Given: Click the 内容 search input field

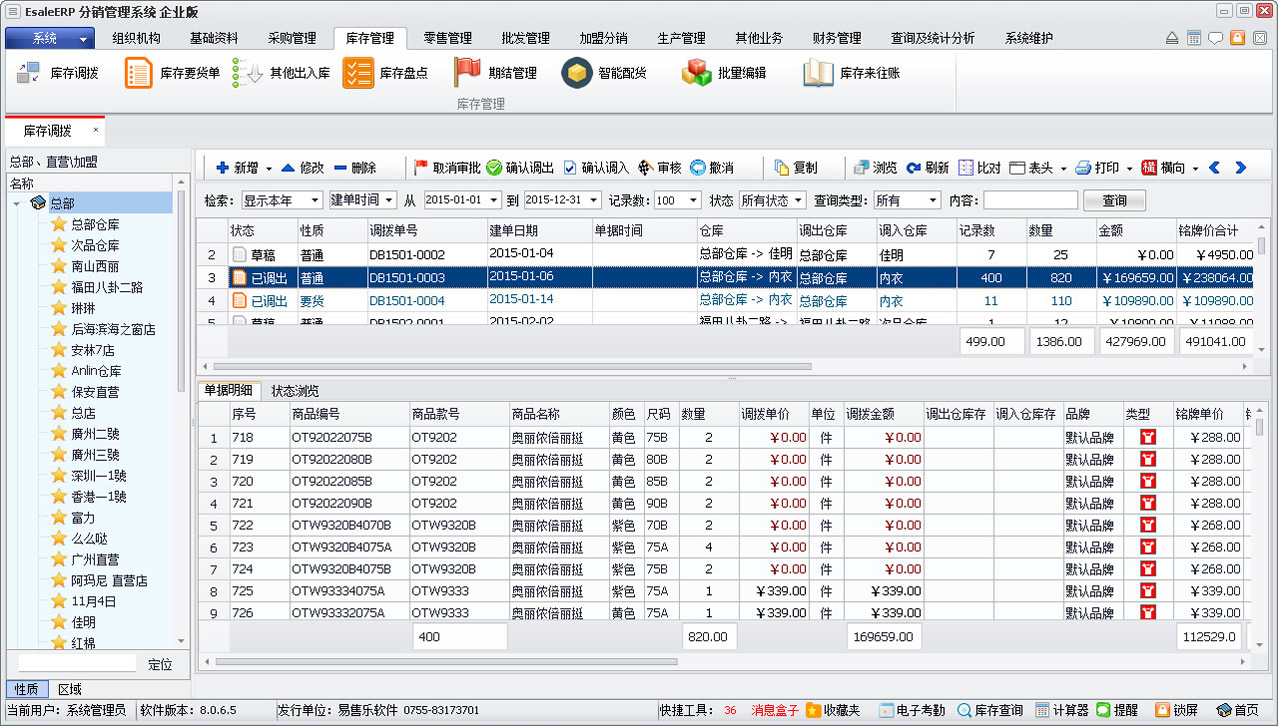Looking at the screenshot, I should [1029, 201].
